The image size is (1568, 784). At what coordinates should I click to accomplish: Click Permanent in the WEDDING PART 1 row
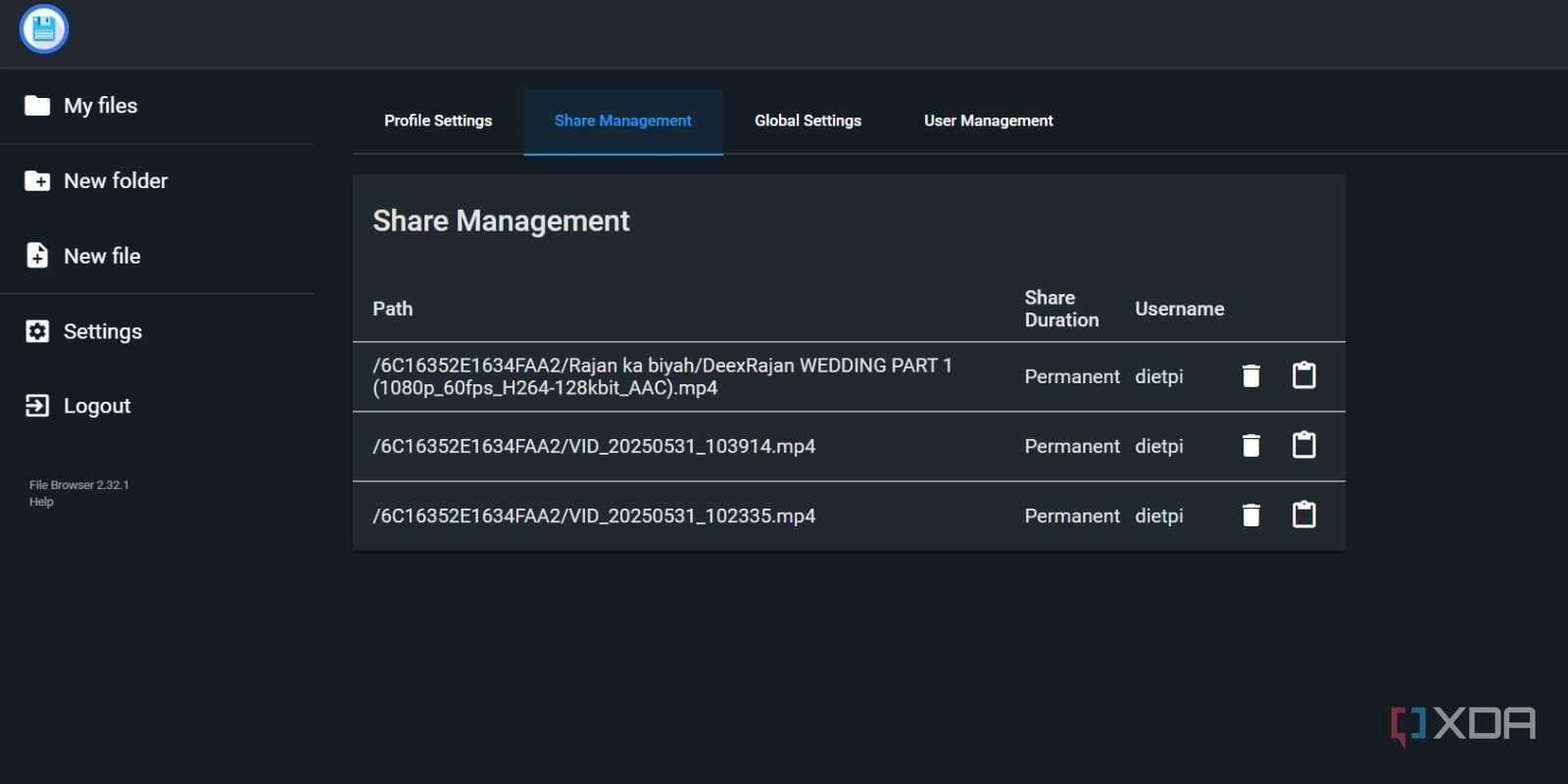1072,376
